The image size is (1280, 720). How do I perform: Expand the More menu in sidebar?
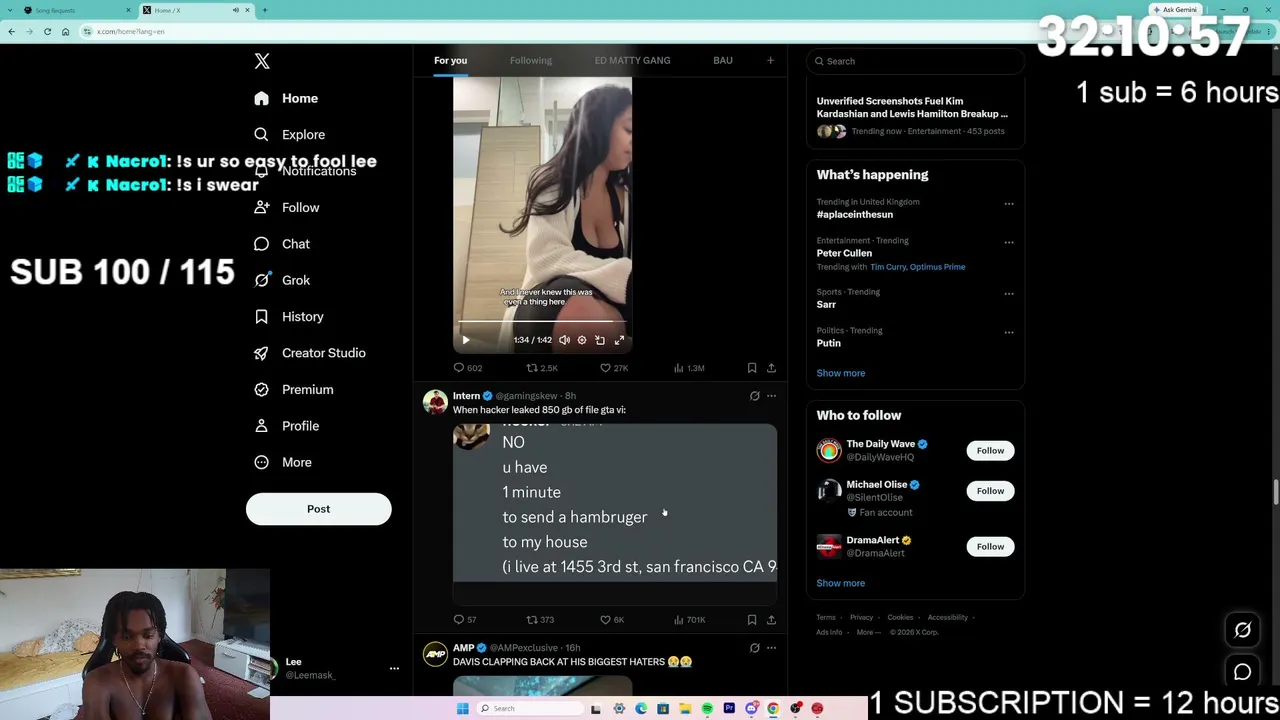click(x=284, y=462)
